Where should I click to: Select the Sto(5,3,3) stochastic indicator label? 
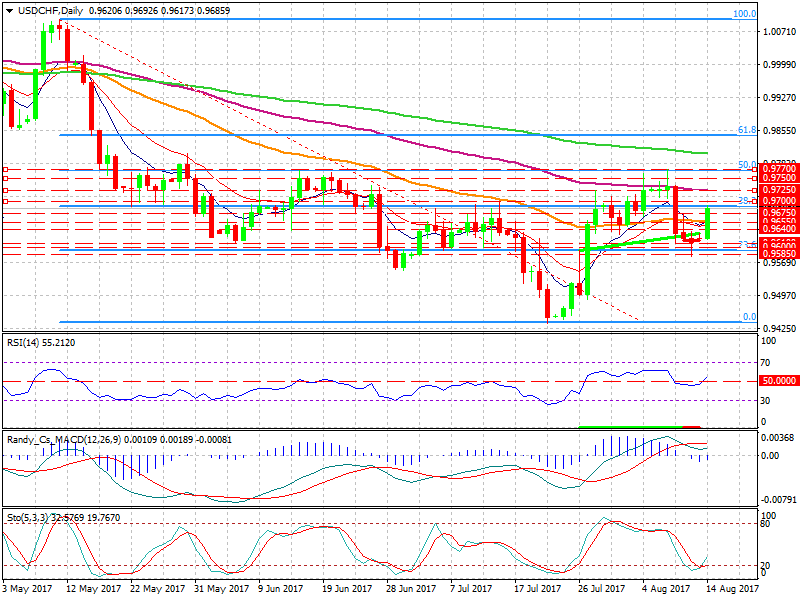[31, 520]
